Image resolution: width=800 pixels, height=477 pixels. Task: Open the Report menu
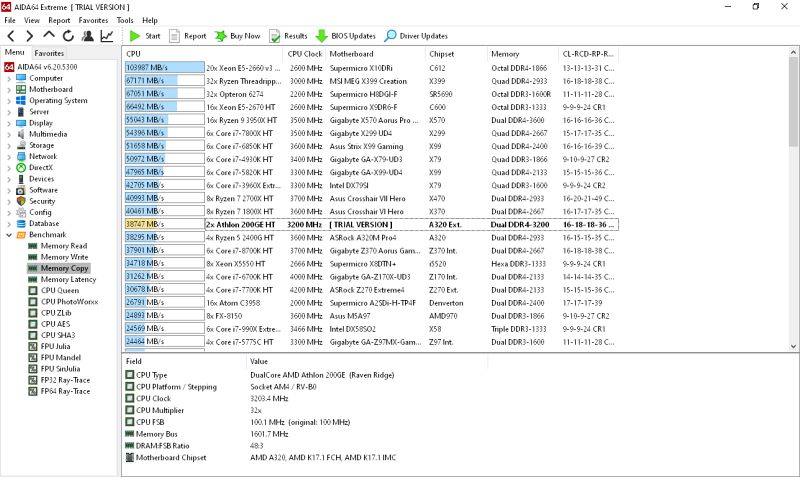click(59, 20)
